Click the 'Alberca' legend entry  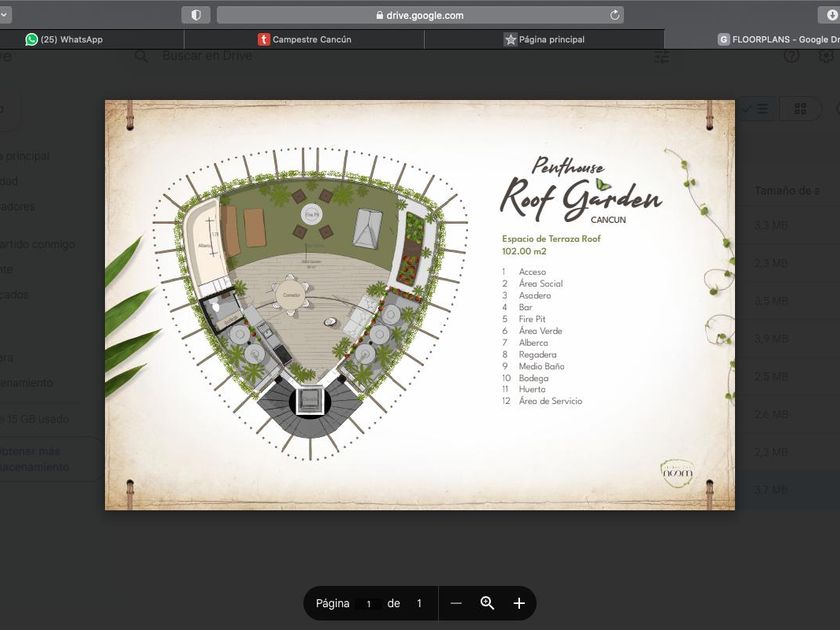pos(533,343)
